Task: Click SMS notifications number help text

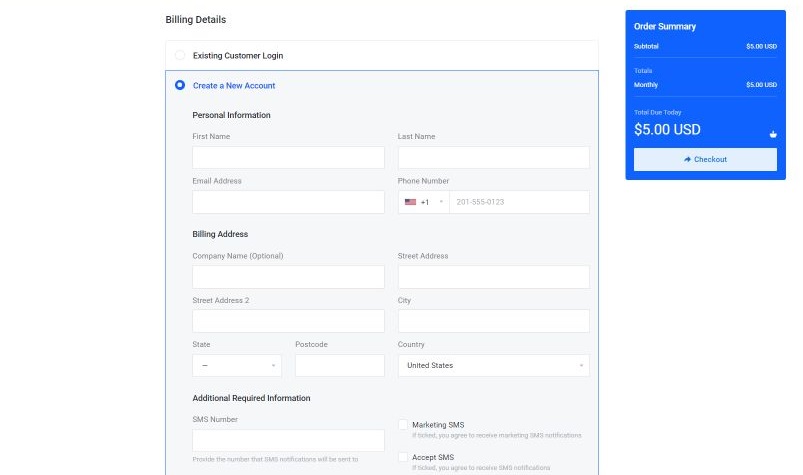Action: 276,459
